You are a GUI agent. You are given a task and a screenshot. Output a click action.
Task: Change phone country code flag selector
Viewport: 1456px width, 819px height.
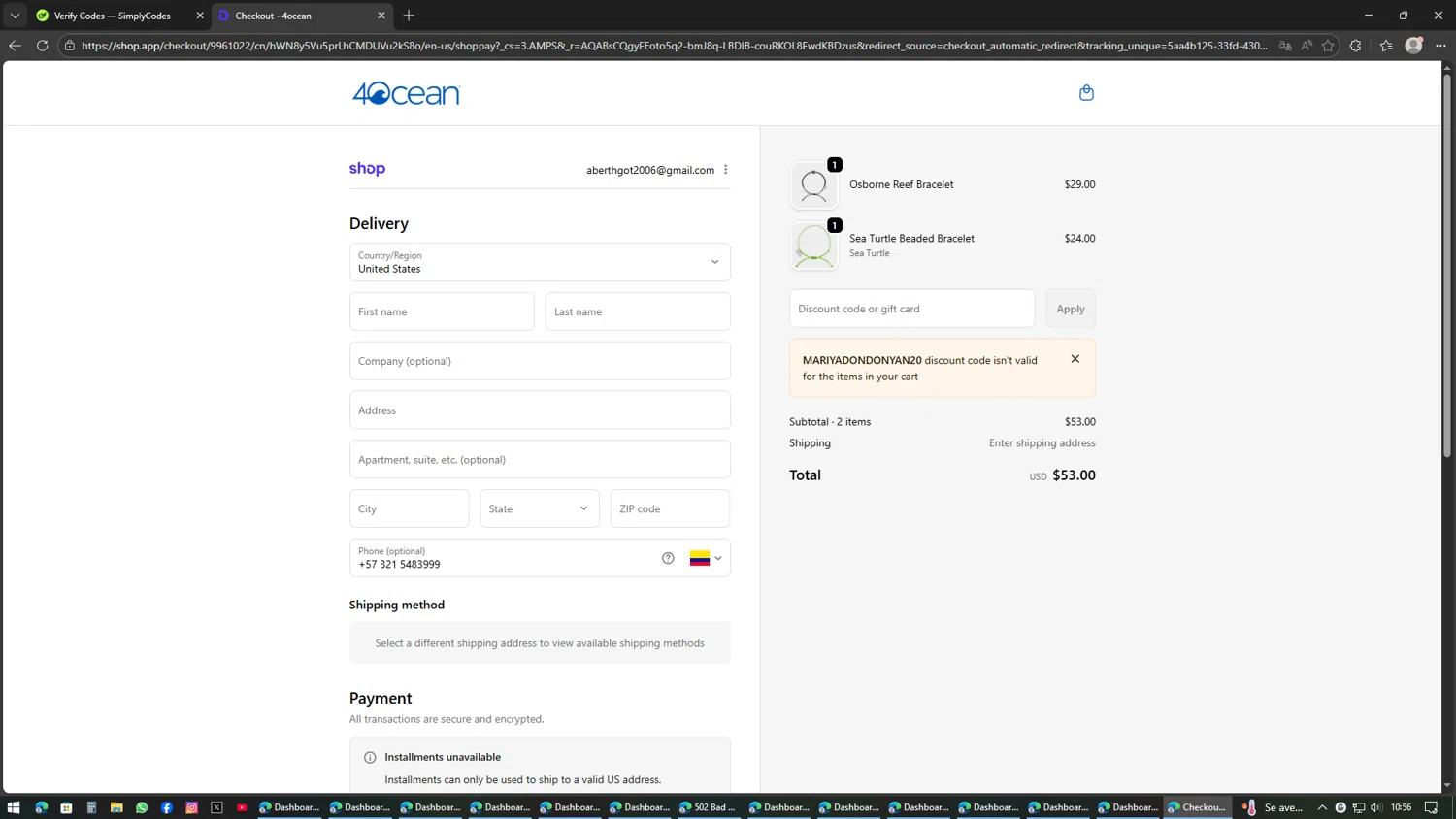[x=706, y=558]
